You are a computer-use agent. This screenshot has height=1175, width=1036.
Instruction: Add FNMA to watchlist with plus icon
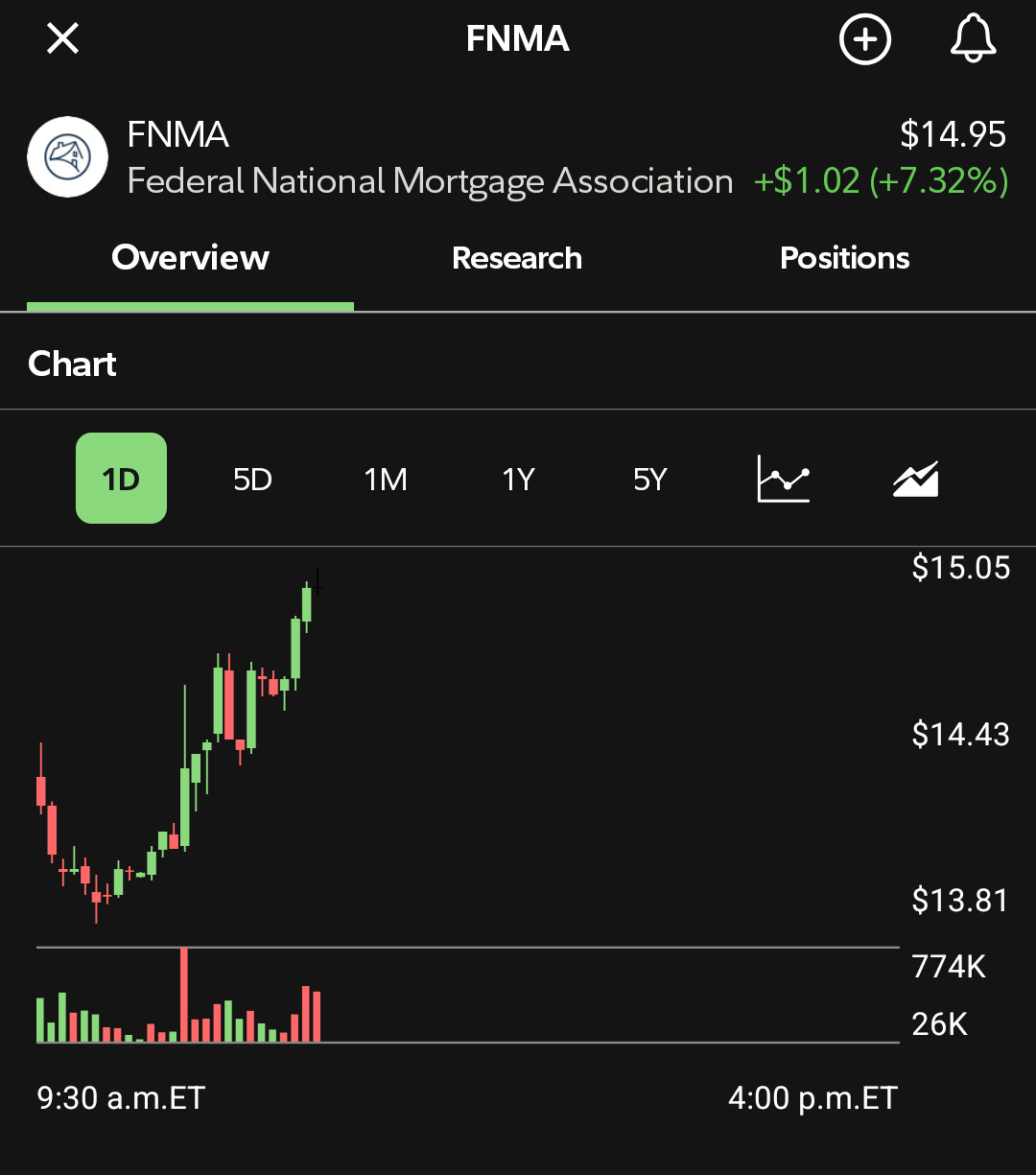865,39
